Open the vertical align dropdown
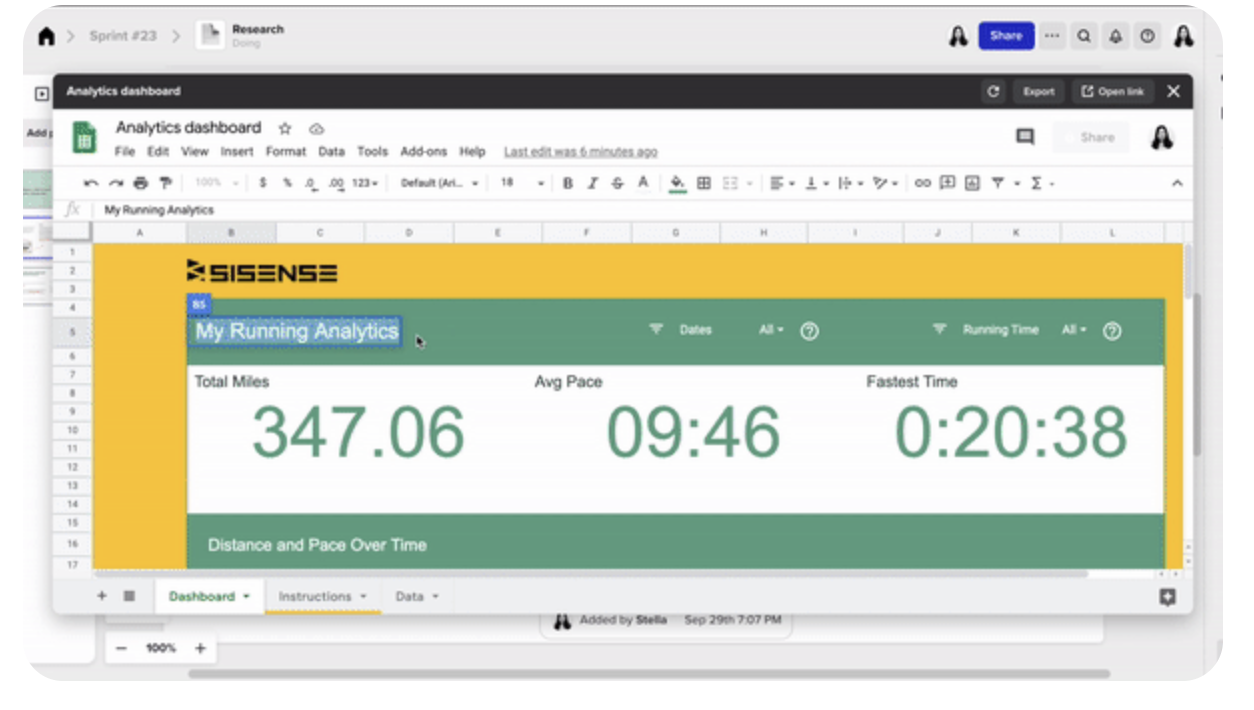 click(x=816, y=183)
